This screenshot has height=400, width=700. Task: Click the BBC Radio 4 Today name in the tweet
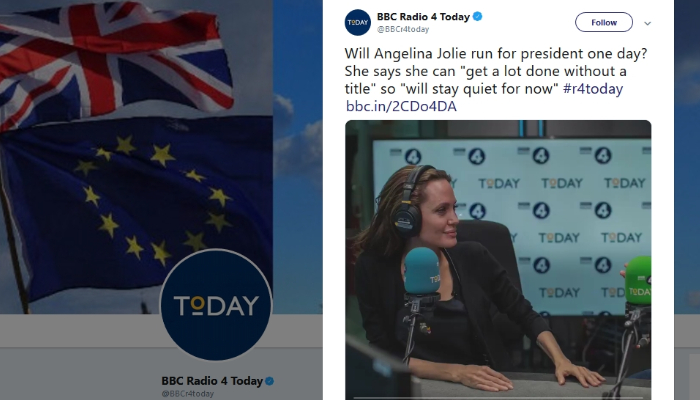423,17
